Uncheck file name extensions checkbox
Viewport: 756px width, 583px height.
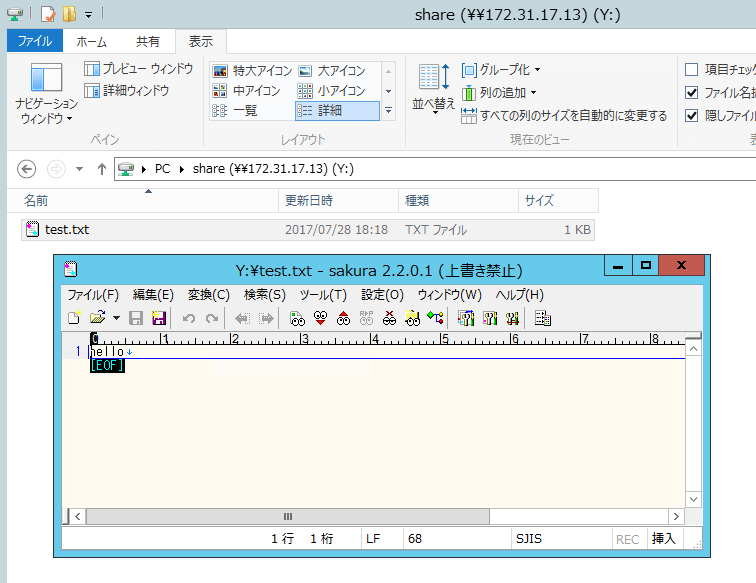pos(691,93)
